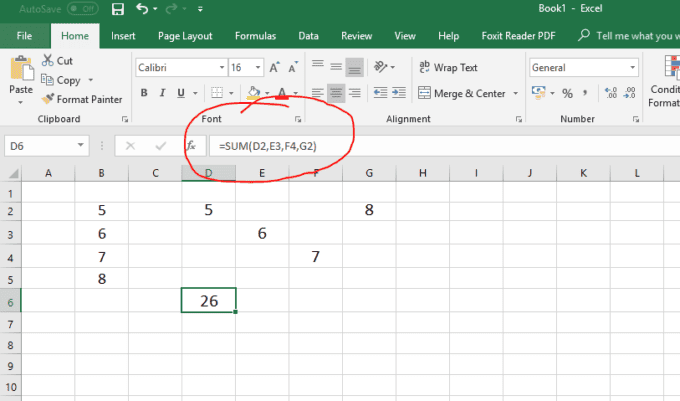Click the Tell me what you want search box
The image size is (680, 401).
coord(629,36)
